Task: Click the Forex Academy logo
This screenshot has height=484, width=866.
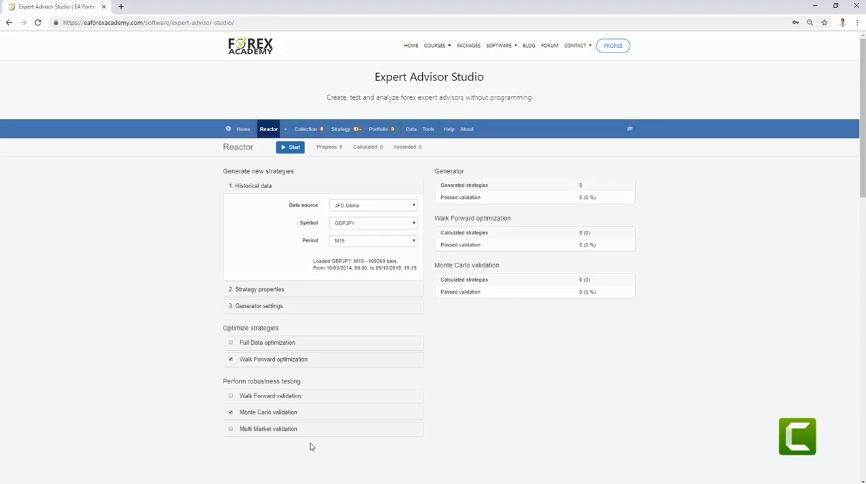Action: (x=250, y=46)
